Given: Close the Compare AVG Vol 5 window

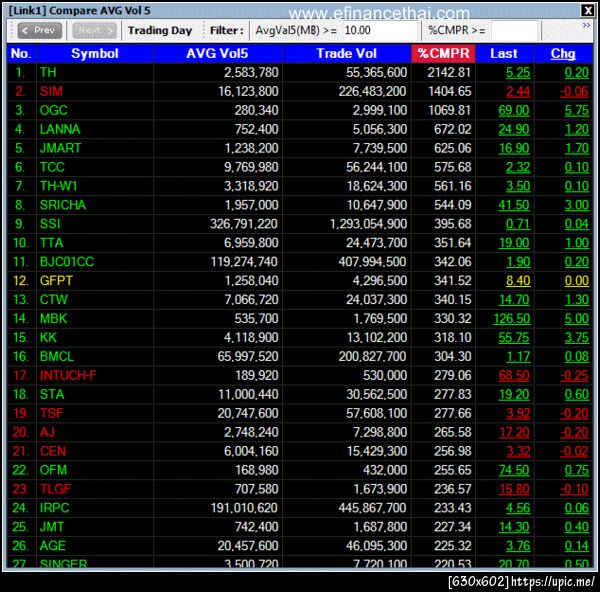Looking at the screenshot, I should (x=587, y=10).
